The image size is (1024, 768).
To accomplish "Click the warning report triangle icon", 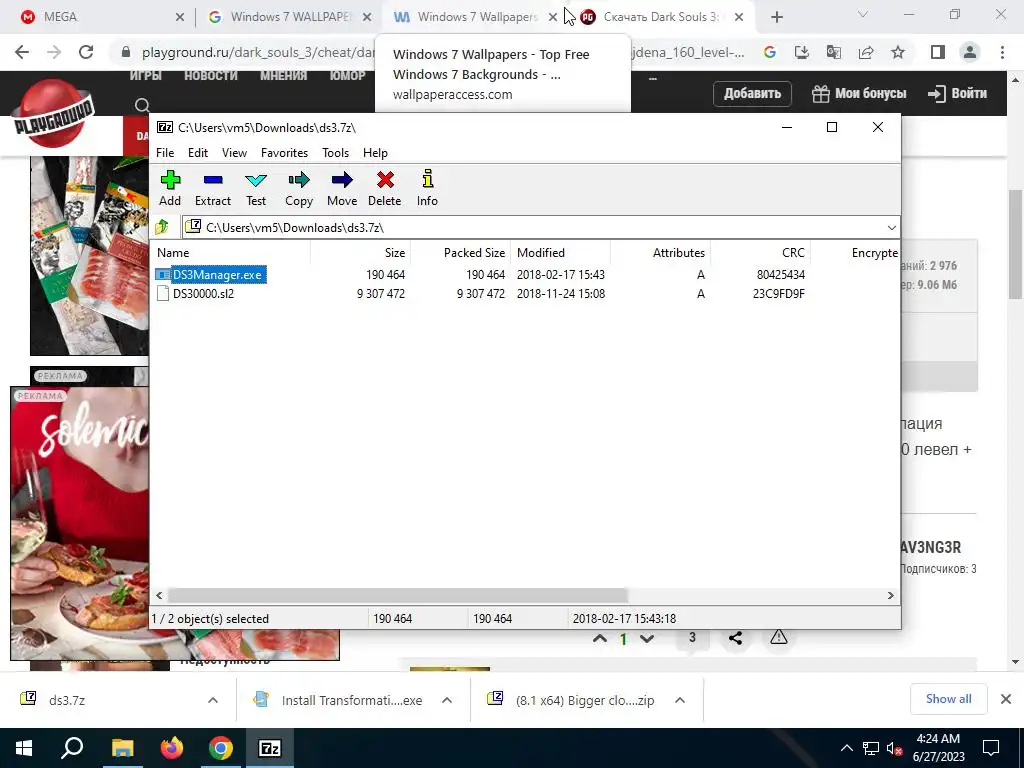I will 778,637.
